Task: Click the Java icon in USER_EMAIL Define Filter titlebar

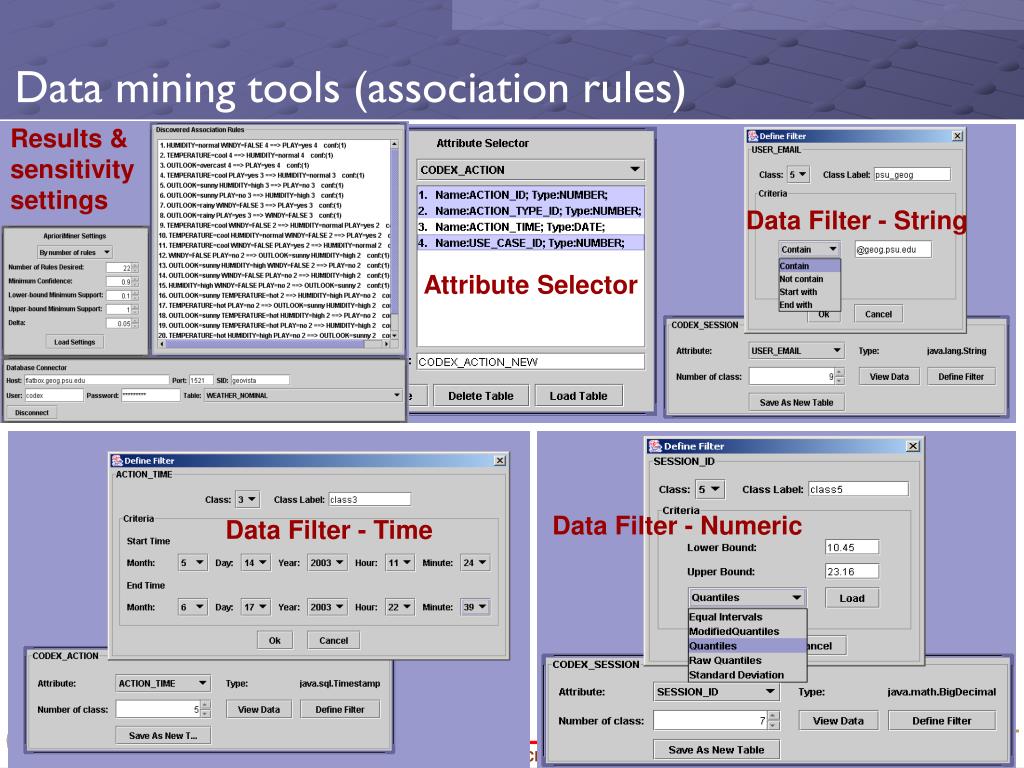Action: pyautogui.click(x=753, y=136)
